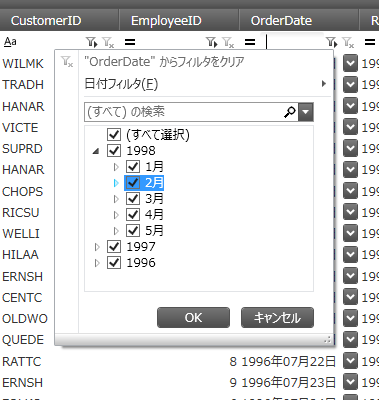Uncheck the 4月 checkbox

point(133,215)
